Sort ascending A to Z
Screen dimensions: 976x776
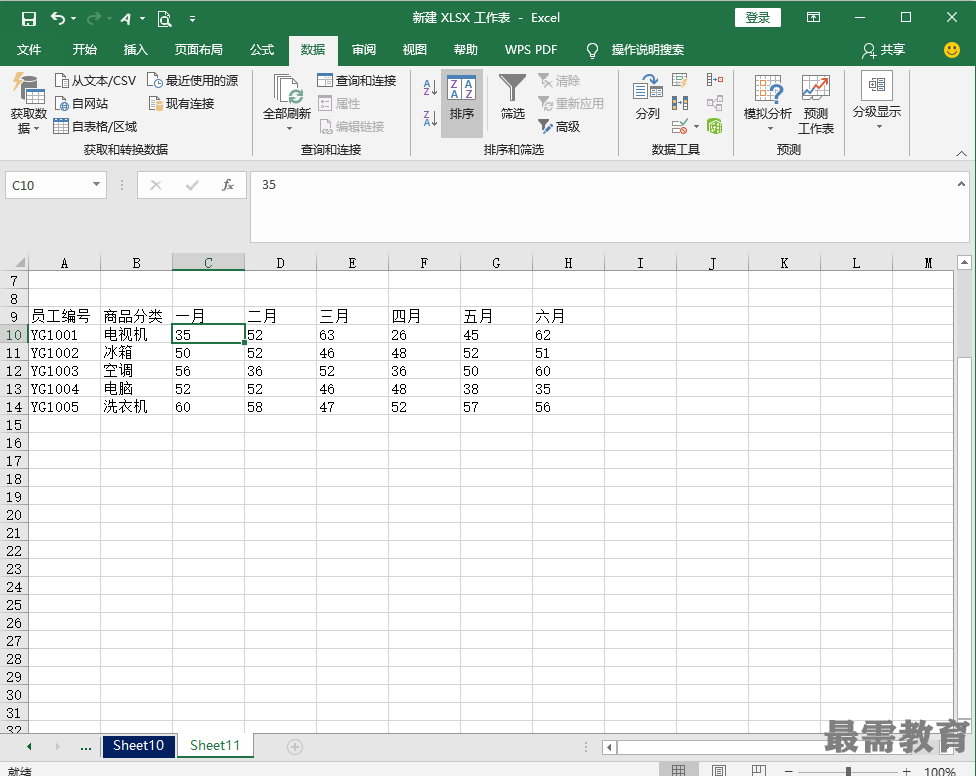pos(429,87)
